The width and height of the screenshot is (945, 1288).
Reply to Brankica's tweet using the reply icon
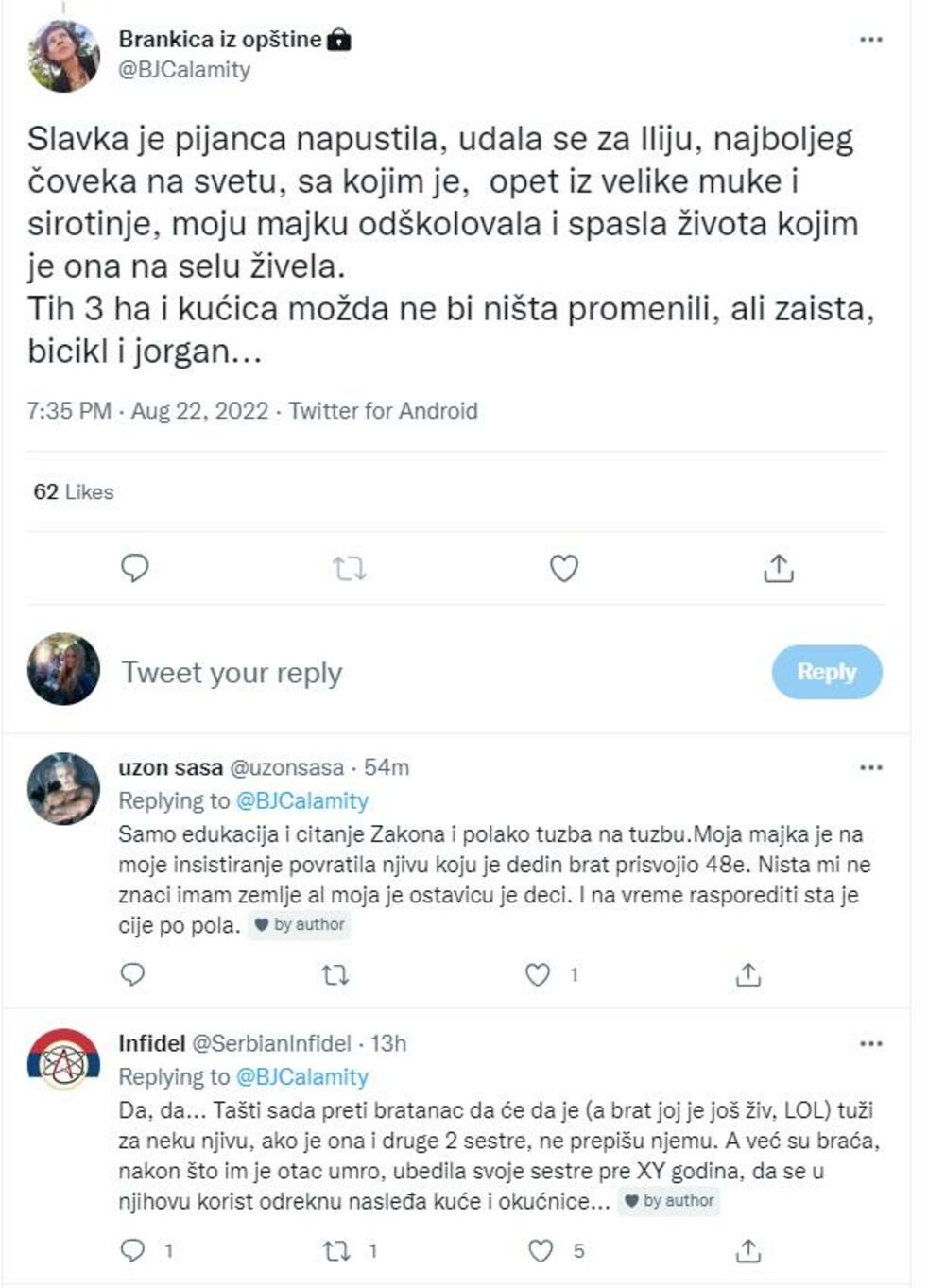click(x=135, y=568)
